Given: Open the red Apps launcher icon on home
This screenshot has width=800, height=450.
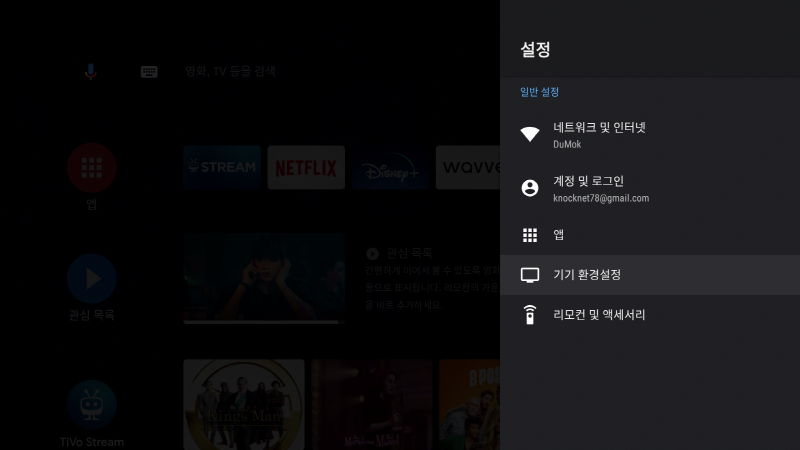Looking at the screenshot, I should point(92,168).
